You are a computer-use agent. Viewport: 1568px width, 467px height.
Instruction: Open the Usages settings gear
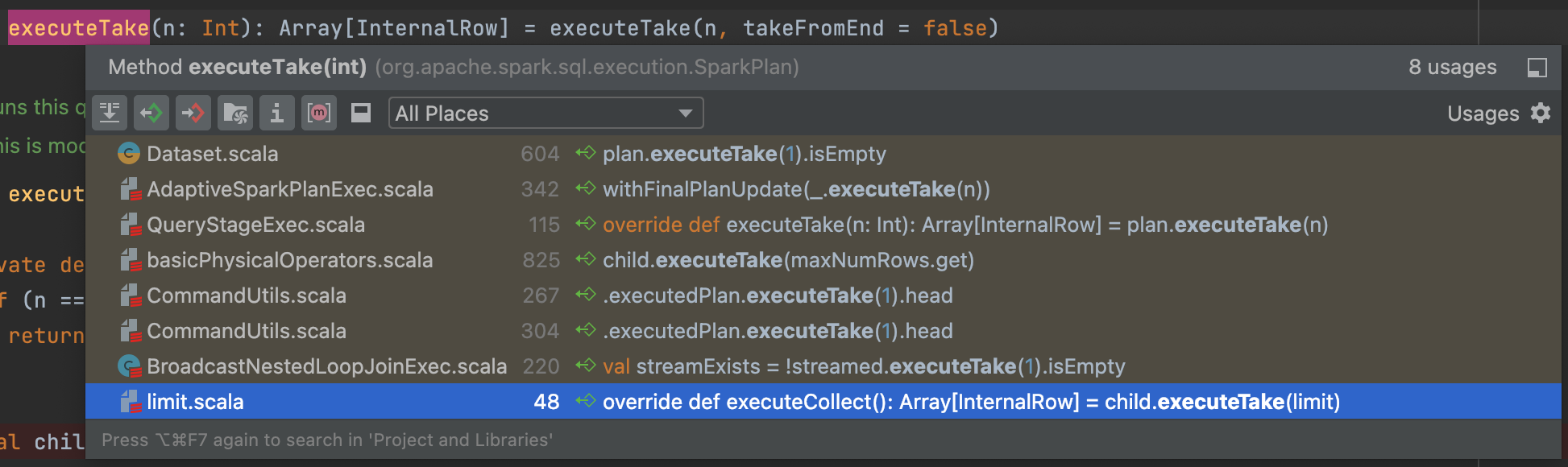pos(1541,114)
